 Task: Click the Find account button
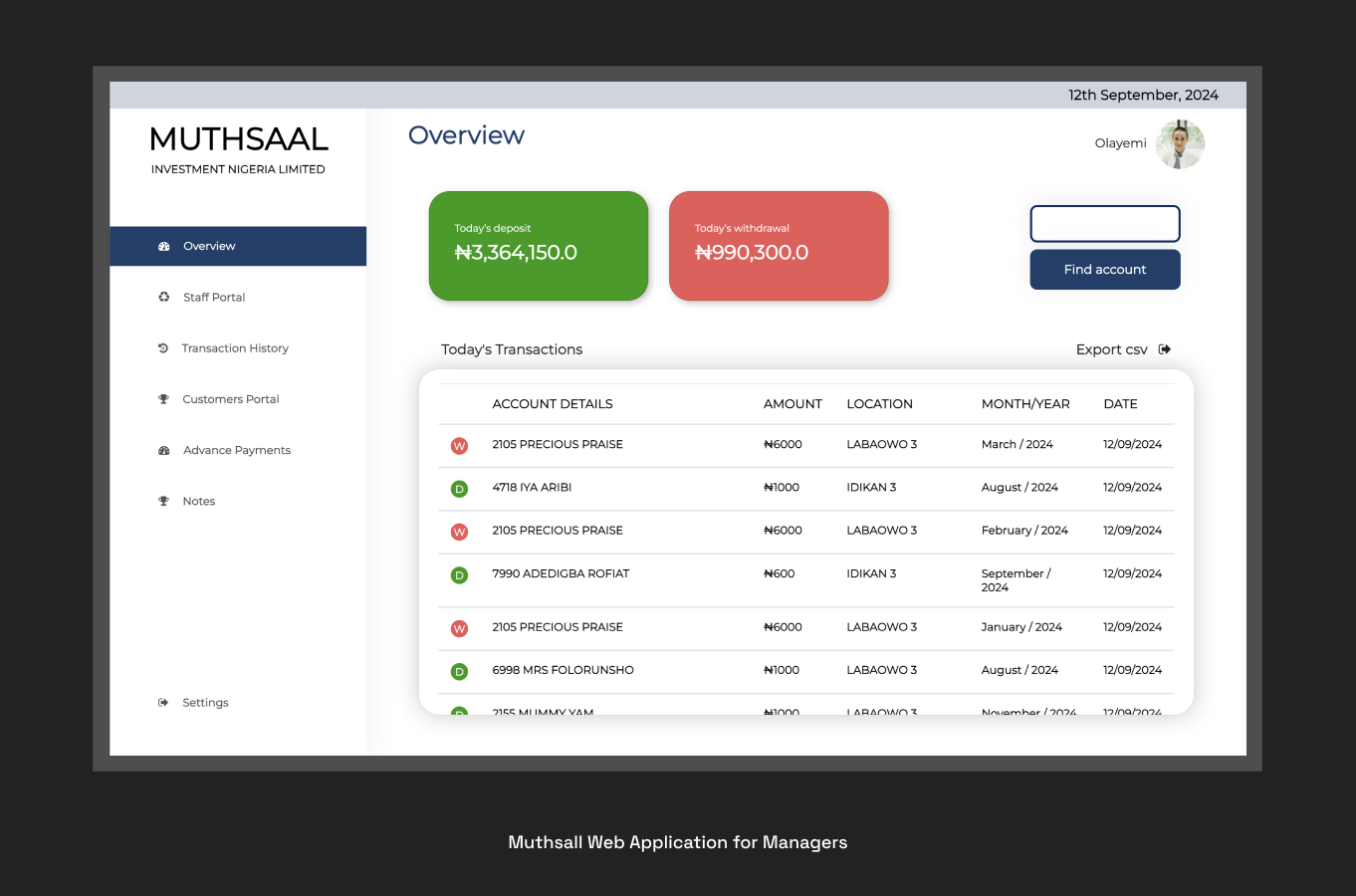click(x=1105, y=270)
